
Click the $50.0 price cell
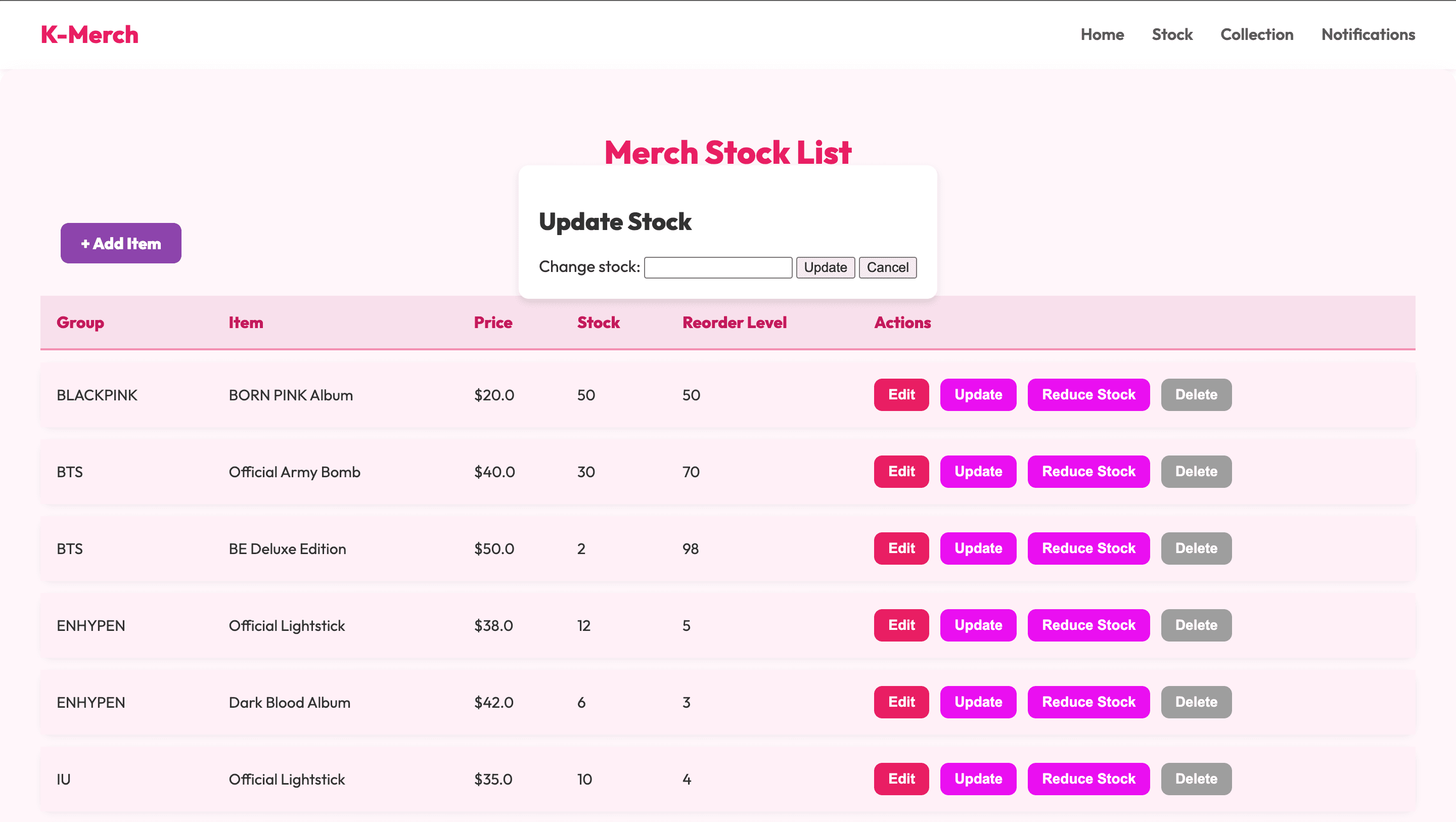coord(494,549)
